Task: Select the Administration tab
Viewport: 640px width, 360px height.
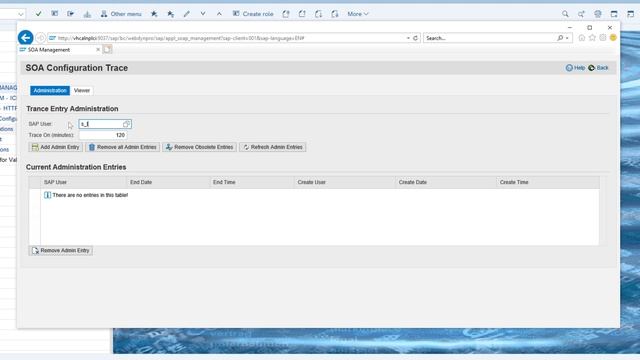Action: pyautogui.click(x=50, y=91)
